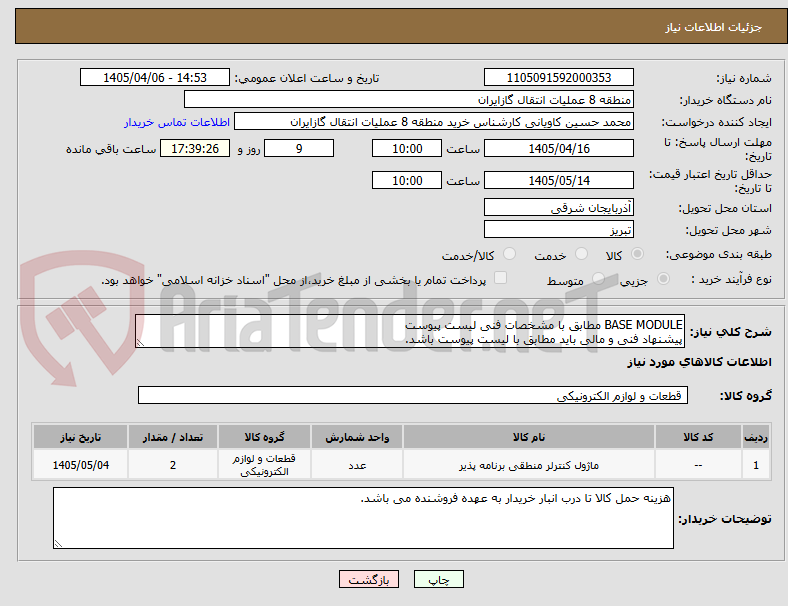
Task: Click the price validity time field 10:00
Action: tap(407, 180)
